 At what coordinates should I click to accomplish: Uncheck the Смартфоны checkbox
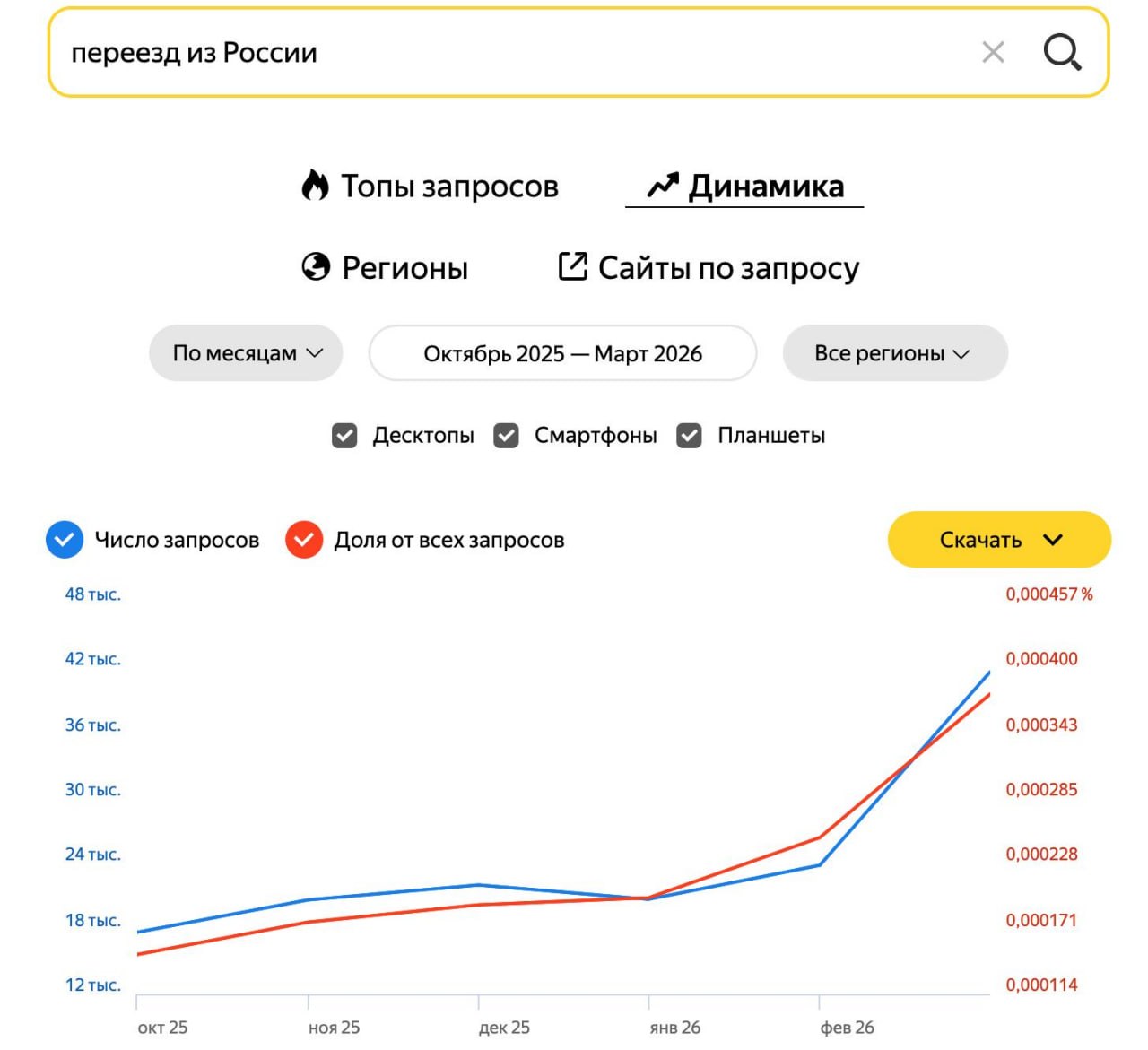[x=507, y=436]
